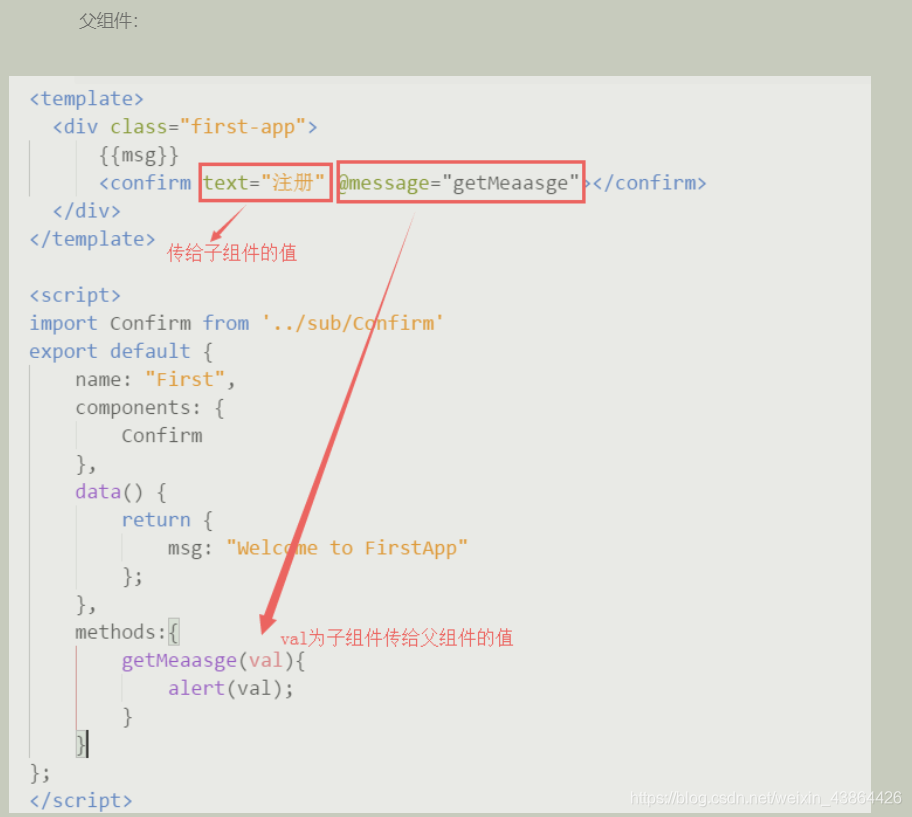The image size is (912, 817).
Task: Click the opening <script> tag
Action: pos(75,295)
